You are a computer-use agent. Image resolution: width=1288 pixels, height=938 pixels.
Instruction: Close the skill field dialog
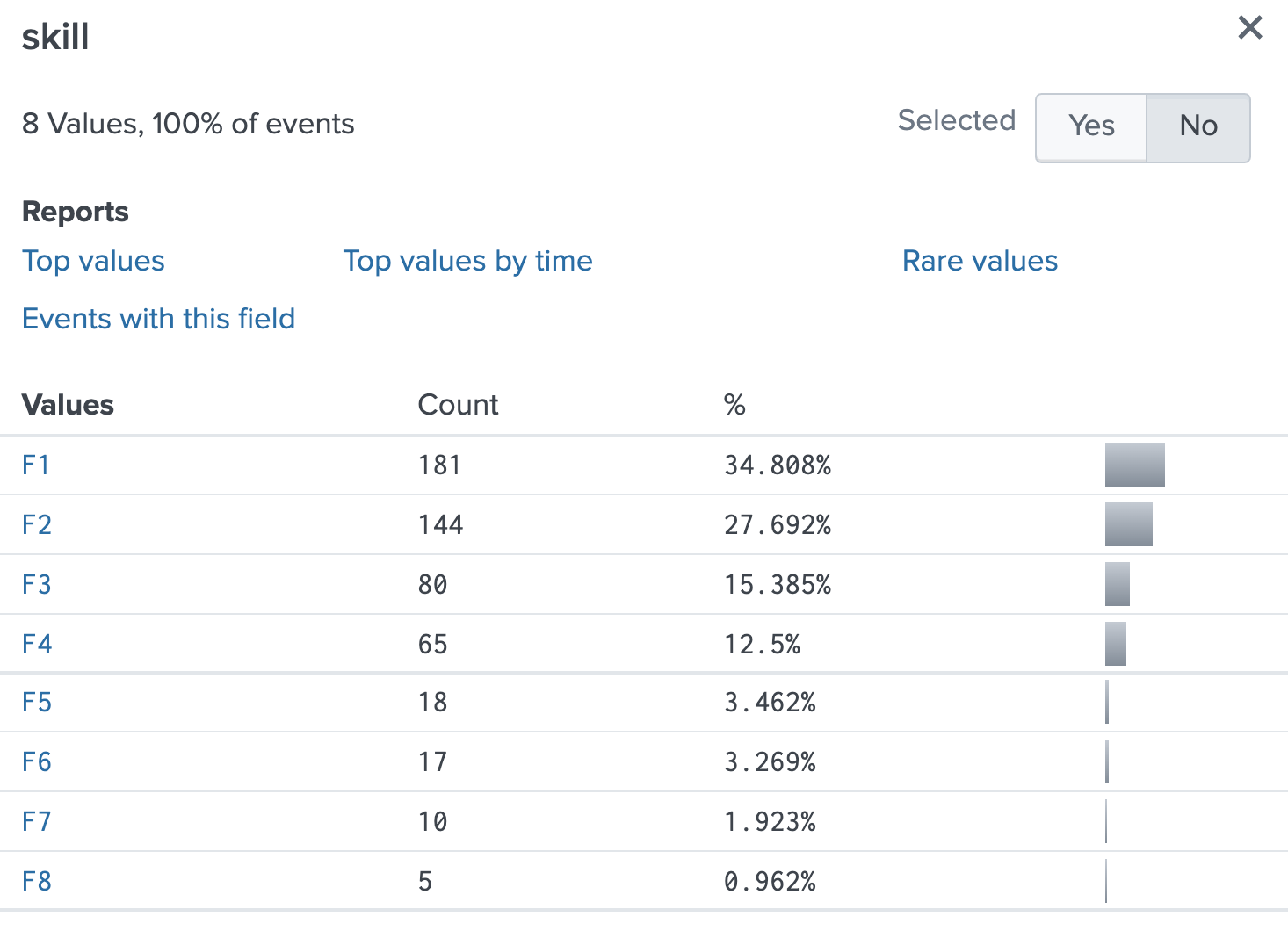coord(1249,28)
